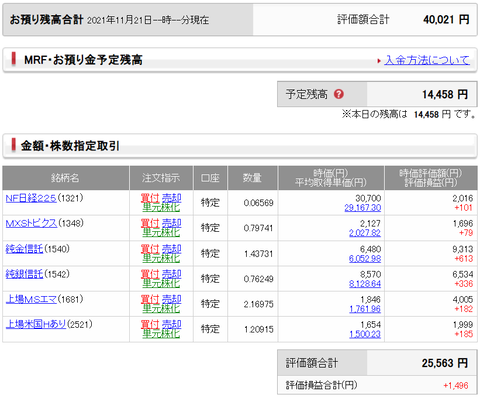This screenshot has height=398, width=480.
Task: Click 単元株化 for 上場米国Hあり
Action: 161,334
